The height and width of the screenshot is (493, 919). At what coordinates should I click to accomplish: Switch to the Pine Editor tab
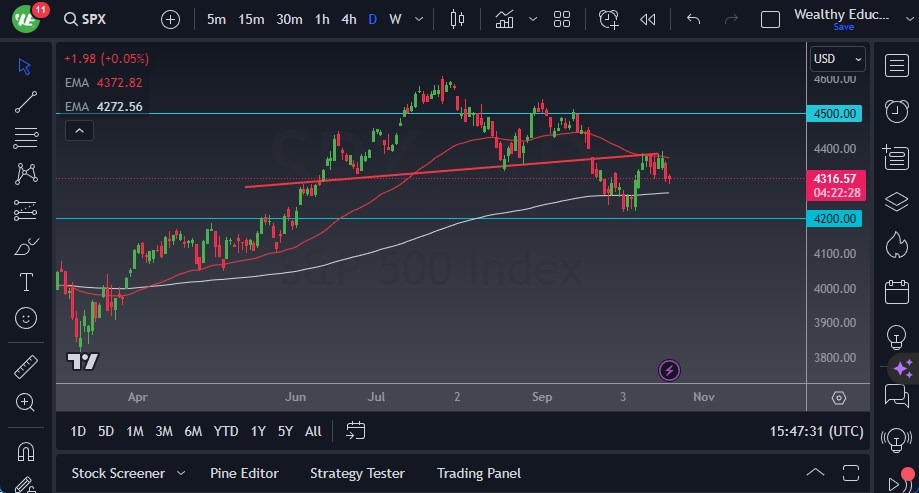[244, 473]
